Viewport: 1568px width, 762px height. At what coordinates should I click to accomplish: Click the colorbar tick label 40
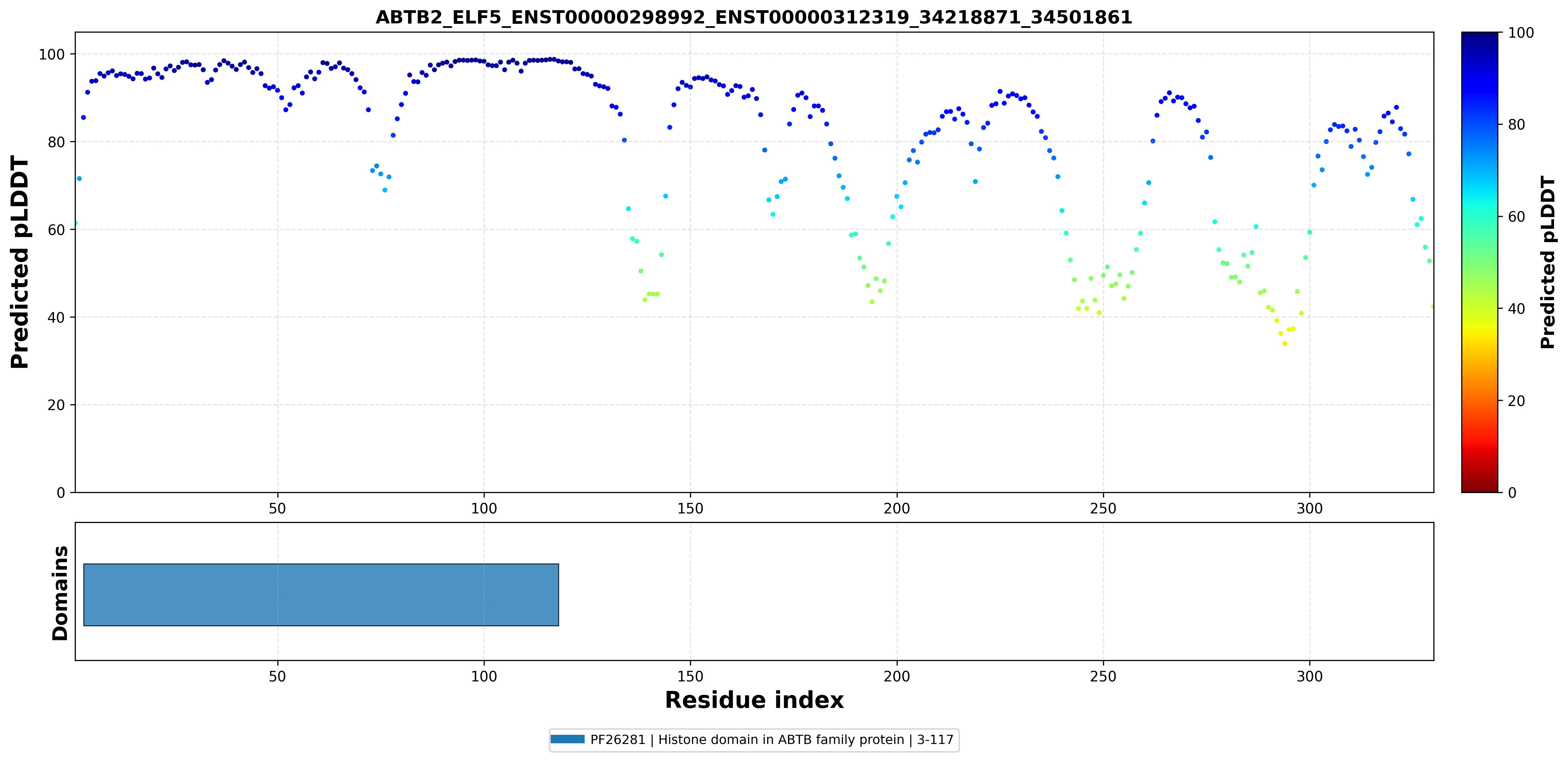[x=1516, y=309]
